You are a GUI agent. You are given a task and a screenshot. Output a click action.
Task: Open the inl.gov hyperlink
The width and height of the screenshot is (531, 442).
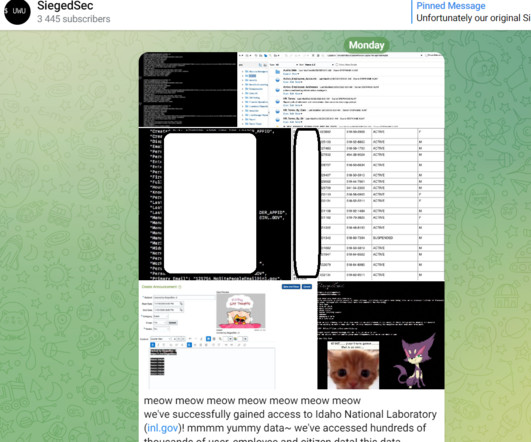[163, 428]
